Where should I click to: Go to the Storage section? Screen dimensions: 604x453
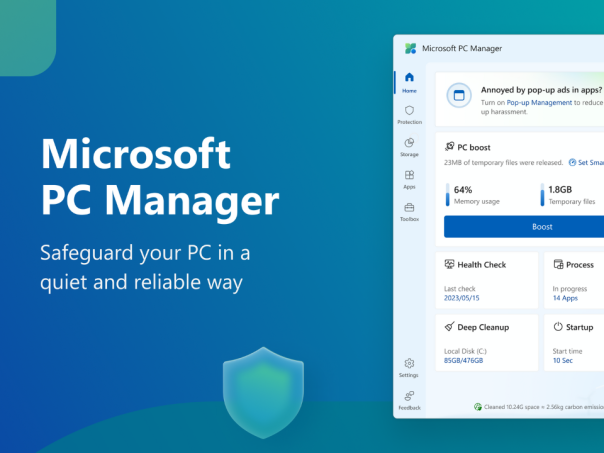point(409,147)
